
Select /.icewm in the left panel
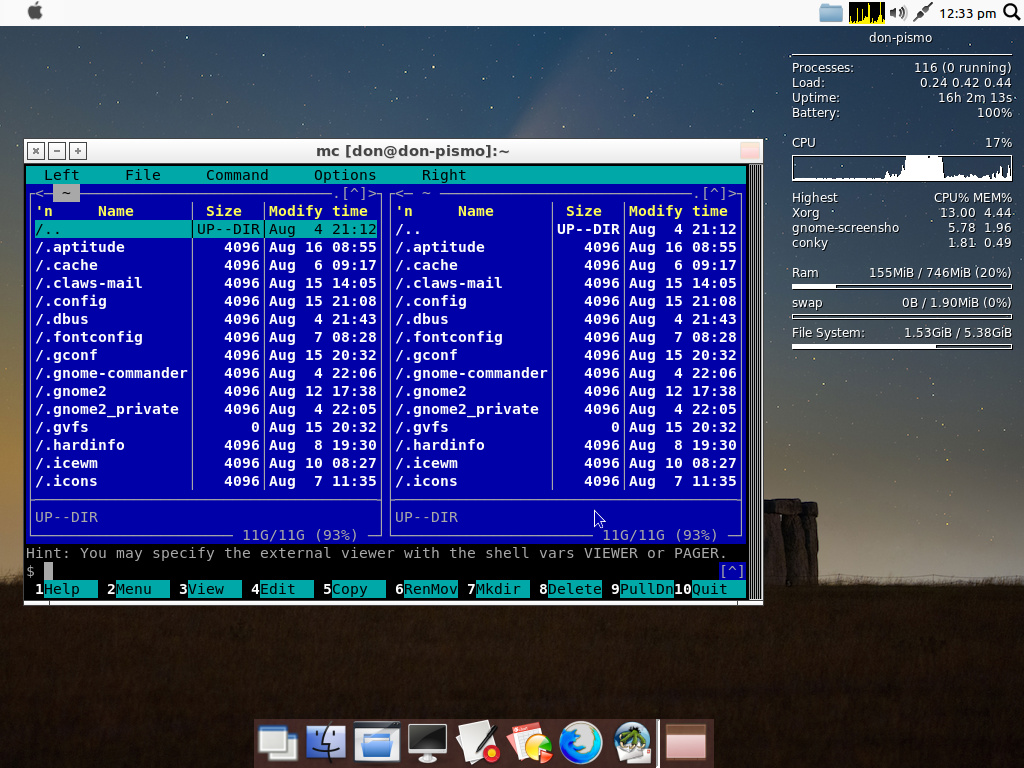point(206,463)
